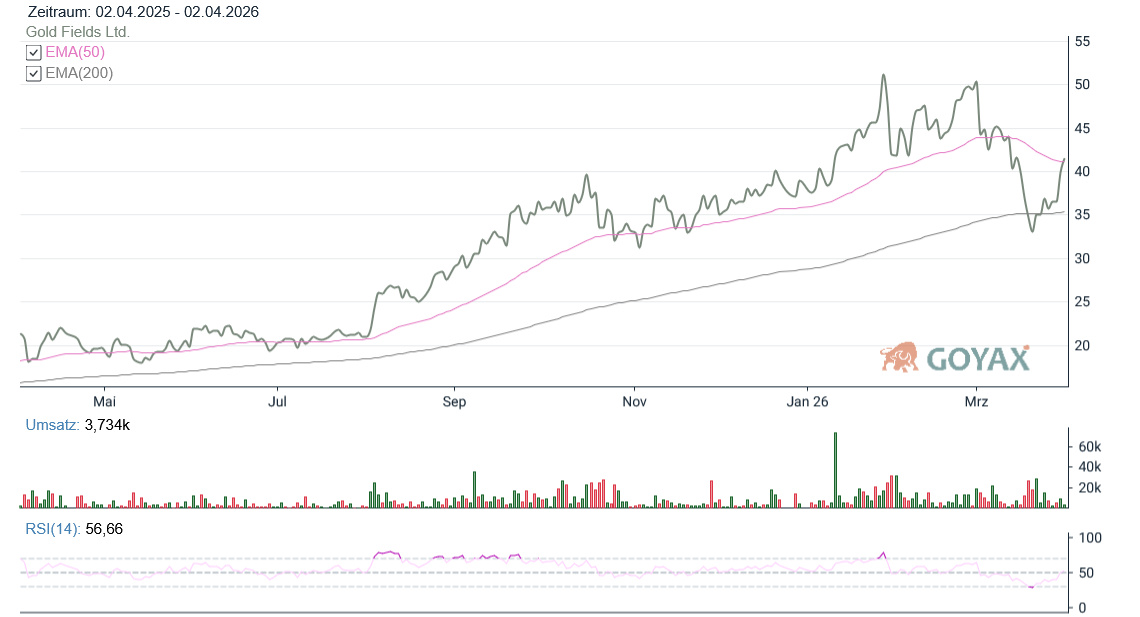Click the 55 label on the price axis
The image size is (1140, 617).
[x=1082, y=41]
